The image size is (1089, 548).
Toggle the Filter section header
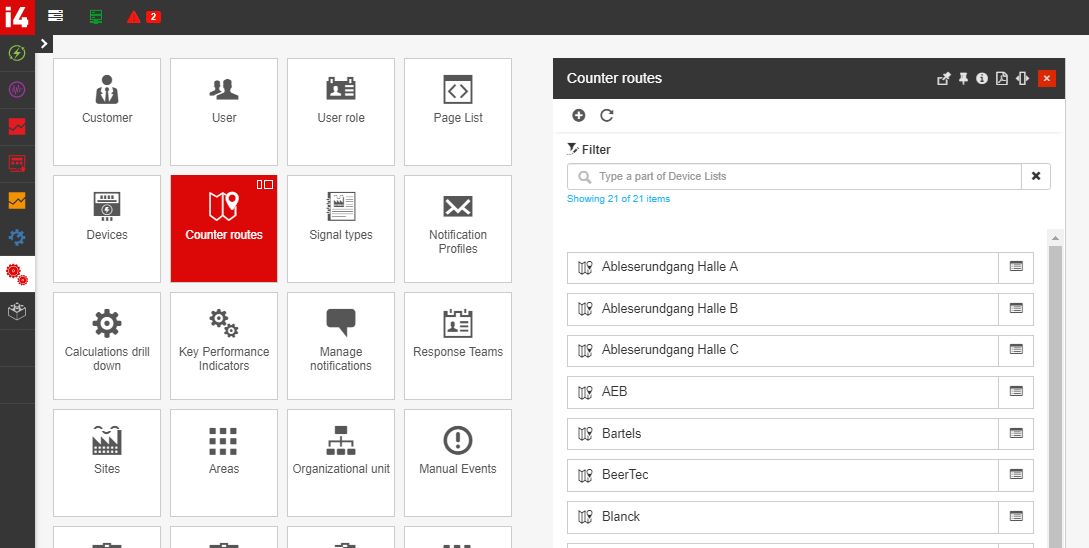(x=589, y=149)
